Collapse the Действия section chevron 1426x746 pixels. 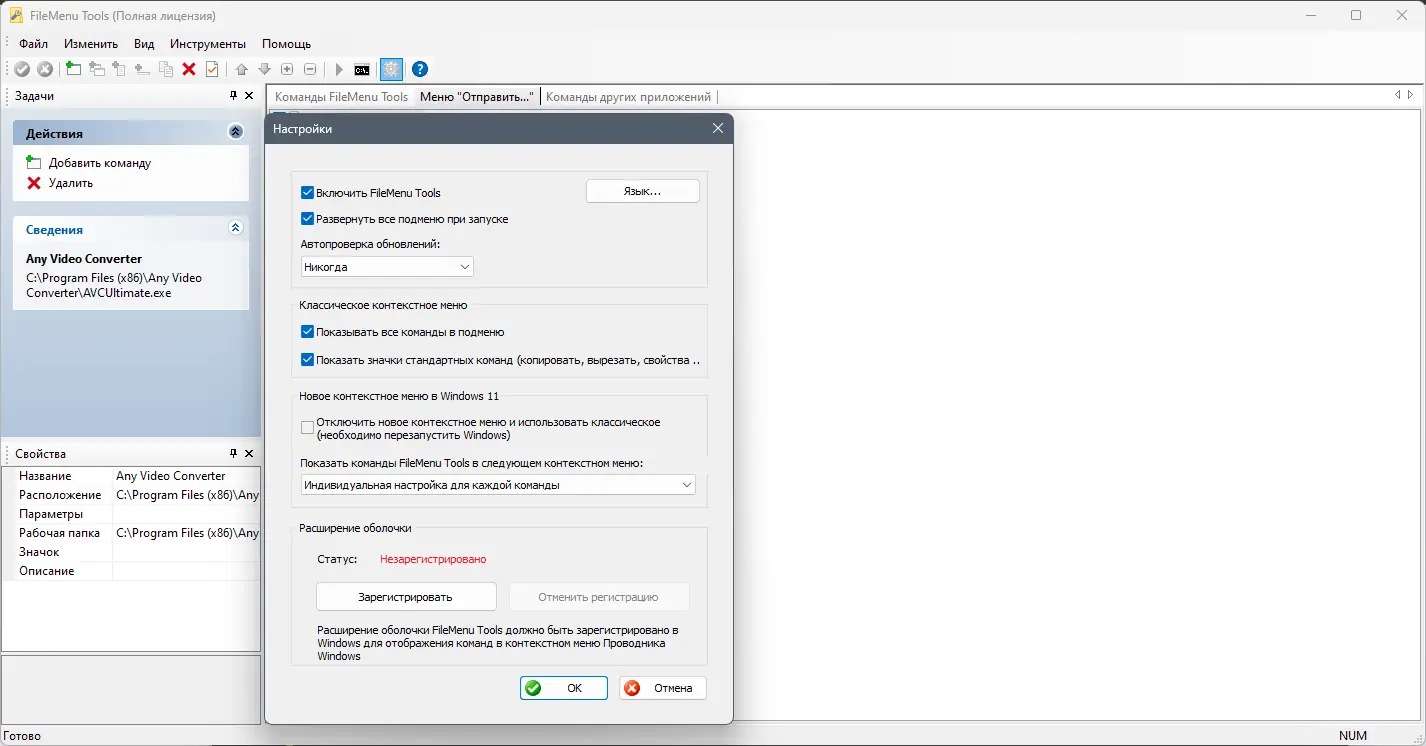coord(236,131)
